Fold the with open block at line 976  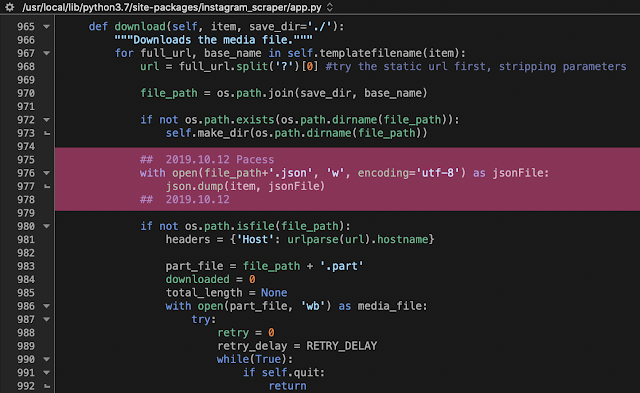pos(47,173)
